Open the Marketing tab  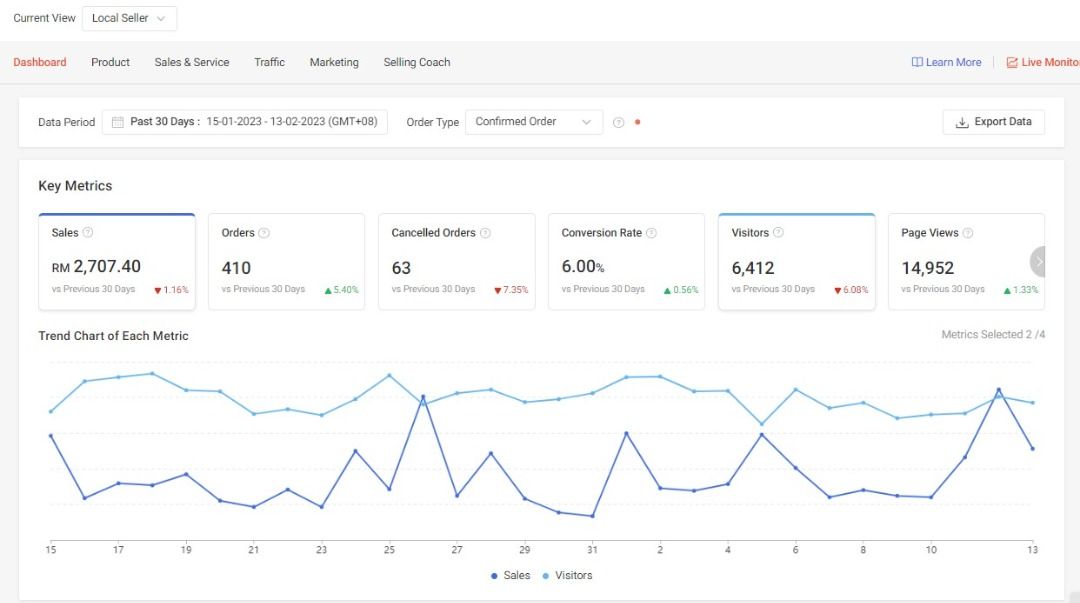tap(334, 62)
